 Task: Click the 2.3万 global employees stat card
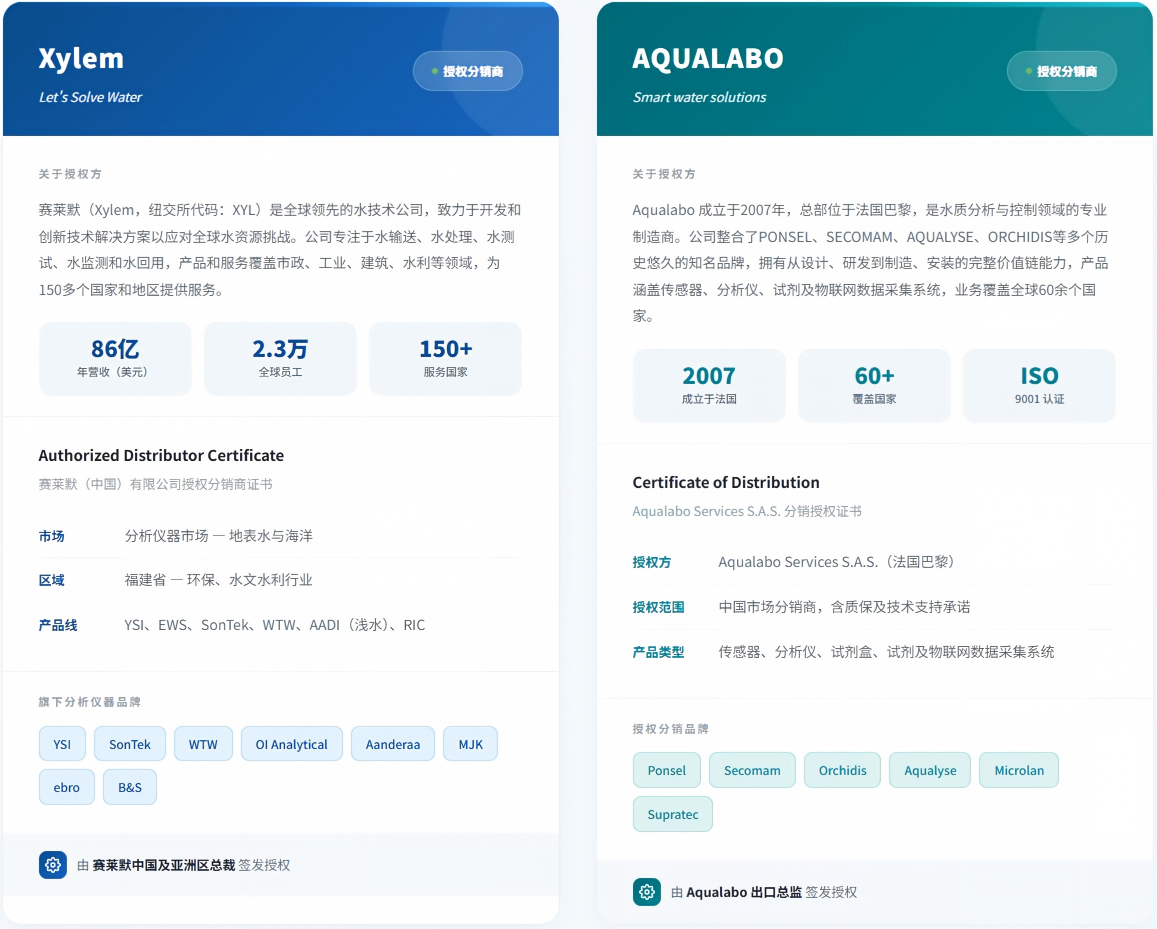pos(280,358)
